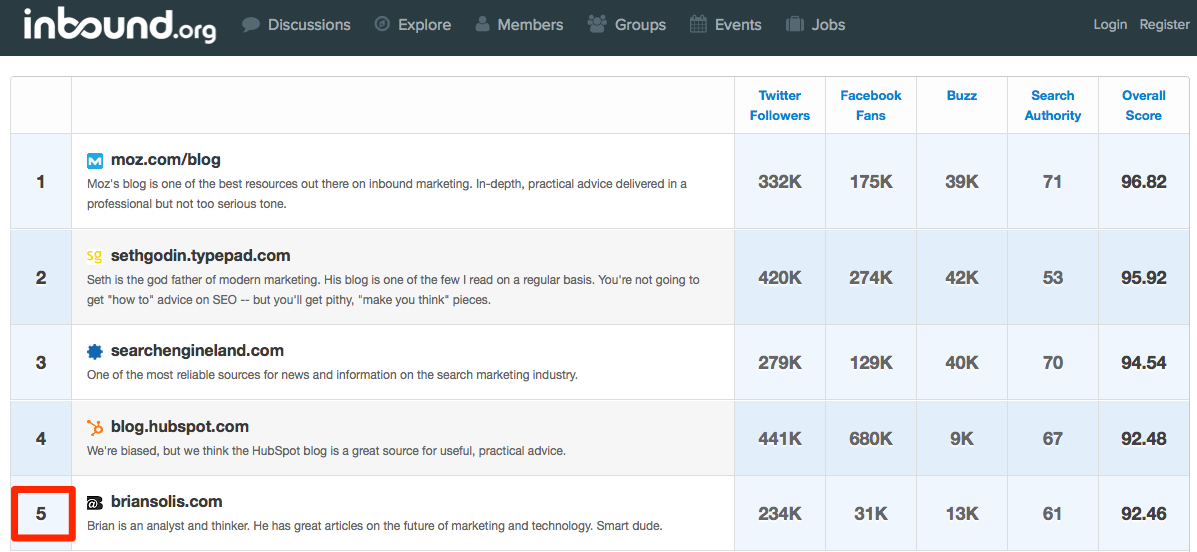Open the Groups navigation item
This screenshot has height=552, width=1197.
point(640,25)
